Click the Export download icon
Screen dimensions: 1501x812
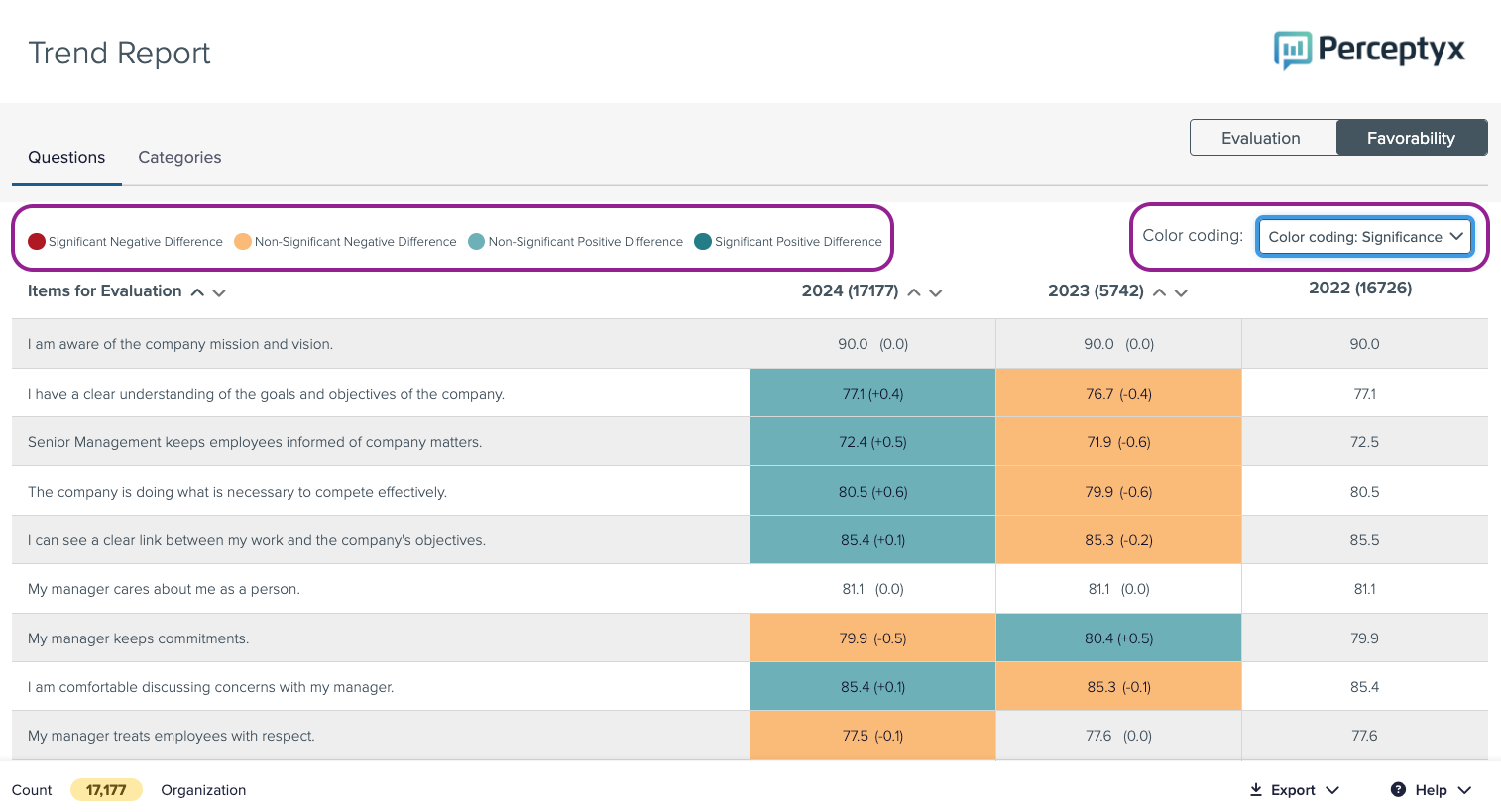(1255, 789)
